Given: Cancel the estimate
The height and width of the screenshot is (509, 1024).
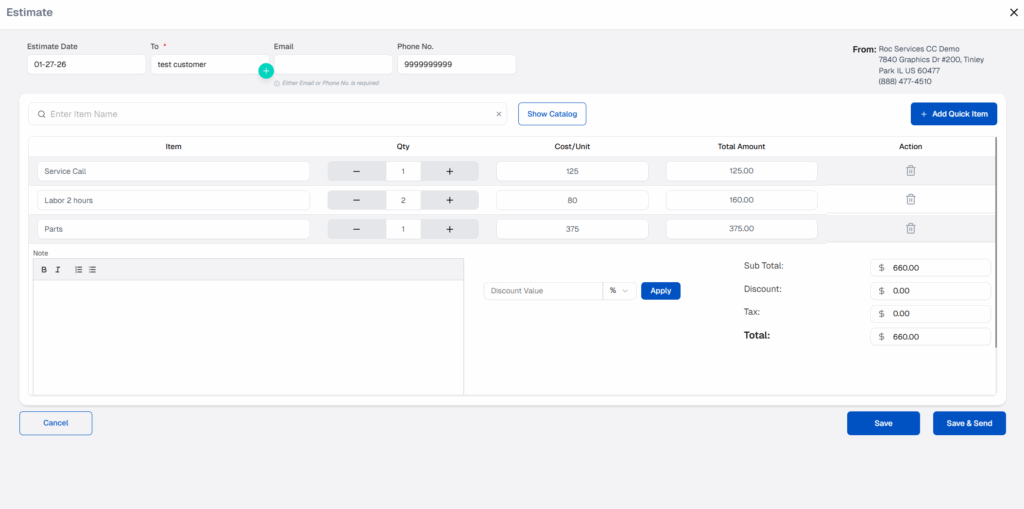Looking at the screenshot, I should click(56, 423).
